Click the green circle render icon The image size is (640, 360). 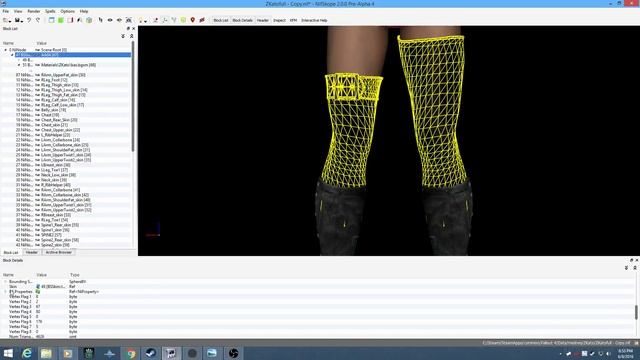pos(183,20)
